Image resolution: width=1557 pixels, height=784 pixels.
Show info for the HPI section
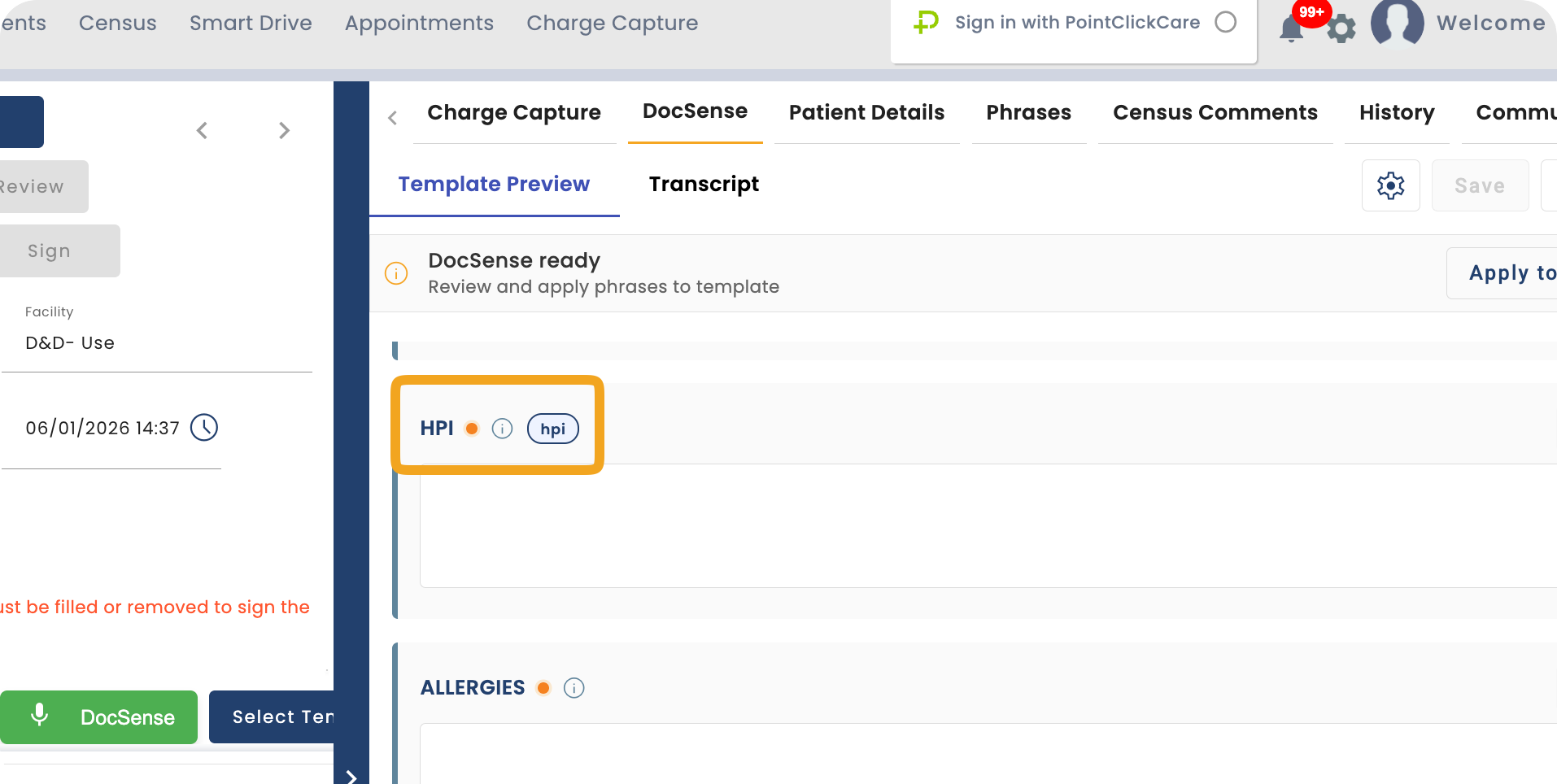tap(503, 429)
